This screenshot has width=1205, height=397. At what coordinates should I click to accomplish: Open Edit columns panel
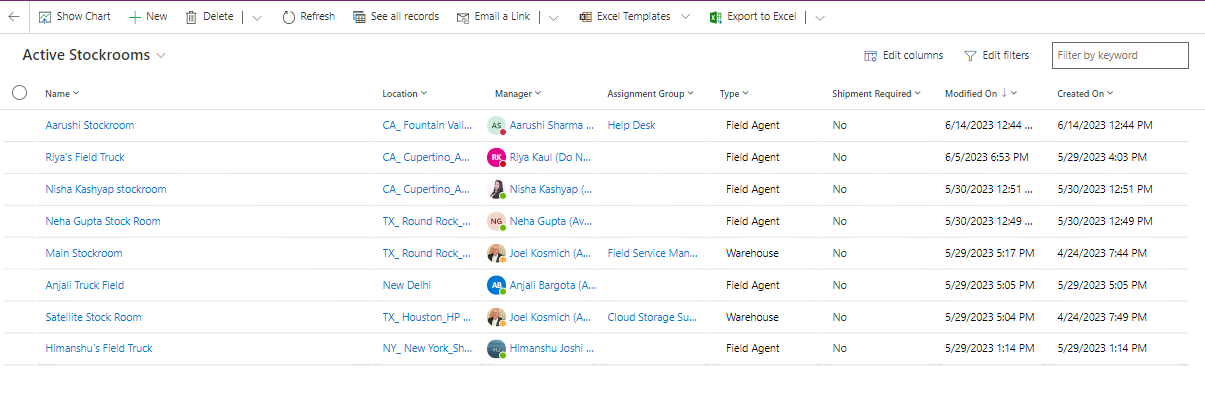(903, 55)
